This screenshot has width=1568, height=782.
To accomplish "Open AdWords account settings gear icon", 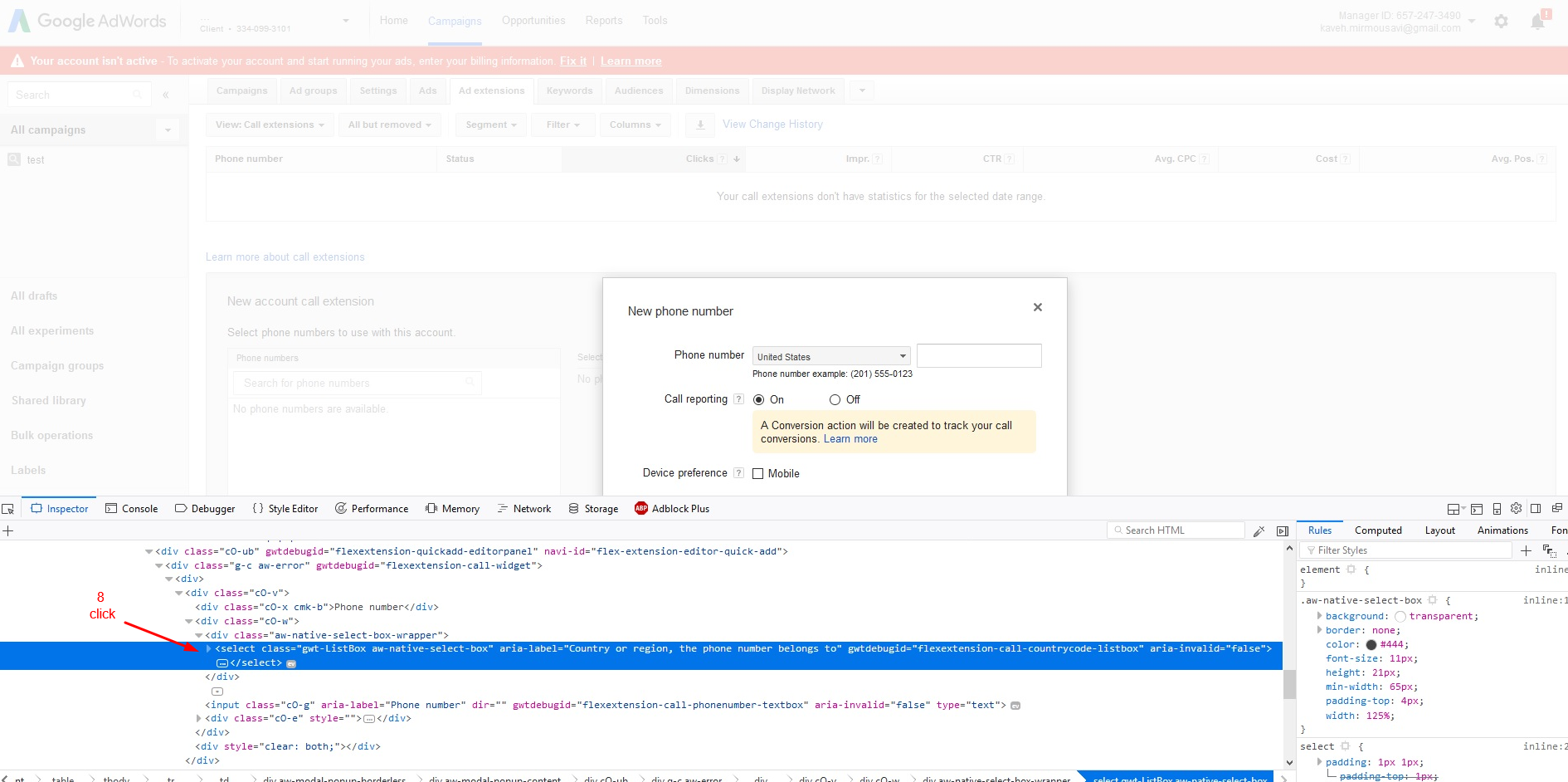I will (x=1501, y=22).
